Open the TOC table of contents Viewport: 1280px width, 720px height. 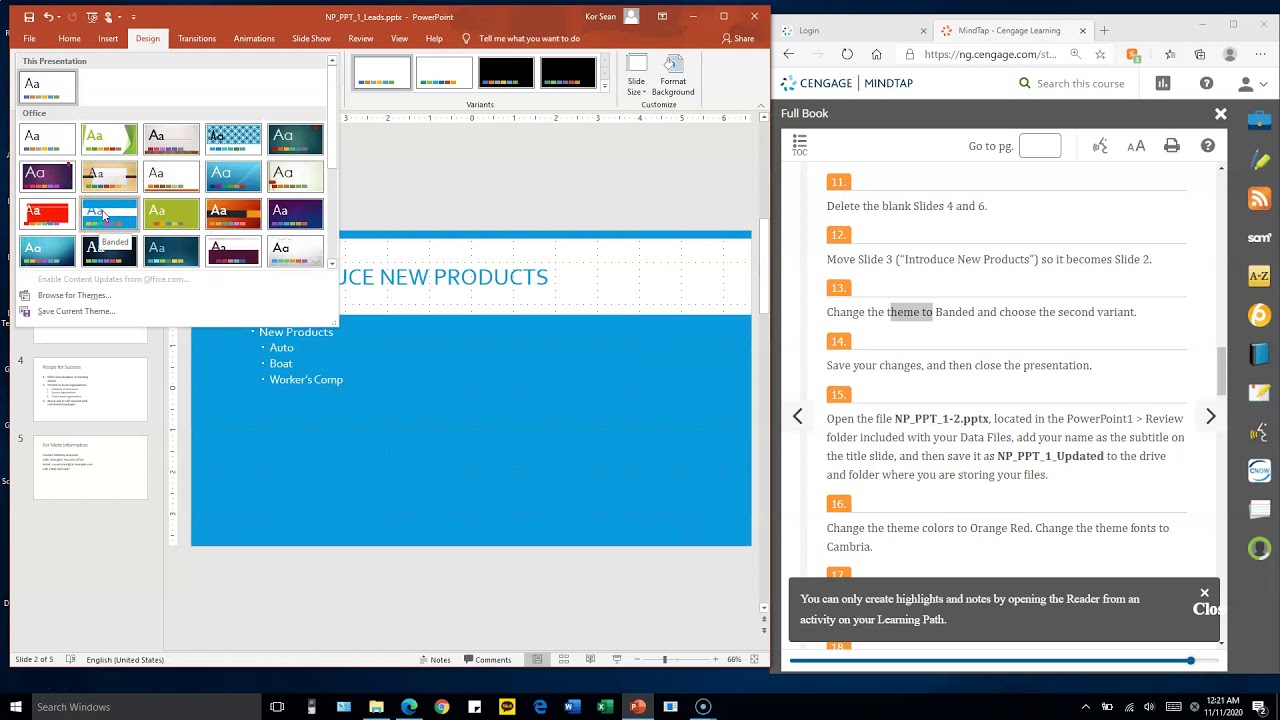pyautogui.click(x=799, y=146)
